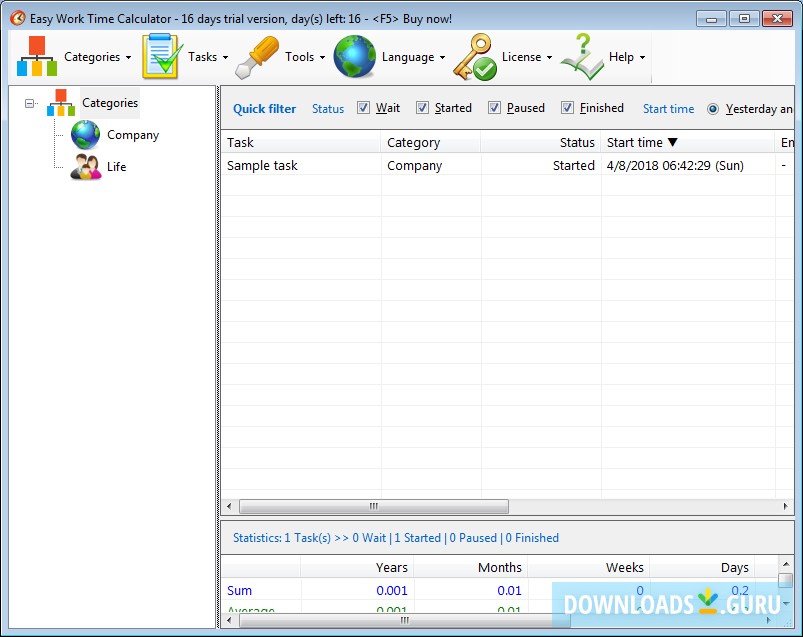The image size is (803, 637).
Task: Toggle the Wait status checkbox
Action: (363, 108)
